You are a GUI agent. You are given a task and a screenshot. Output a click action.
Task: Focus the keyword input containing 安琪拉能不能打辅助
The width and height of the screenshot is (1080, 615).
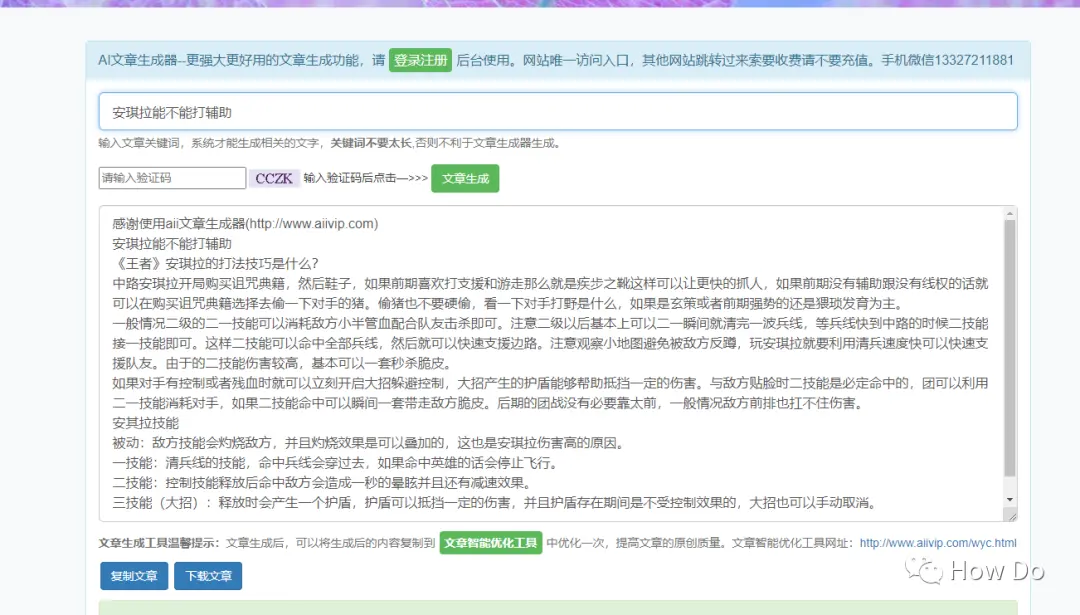[x=558, y=112]
